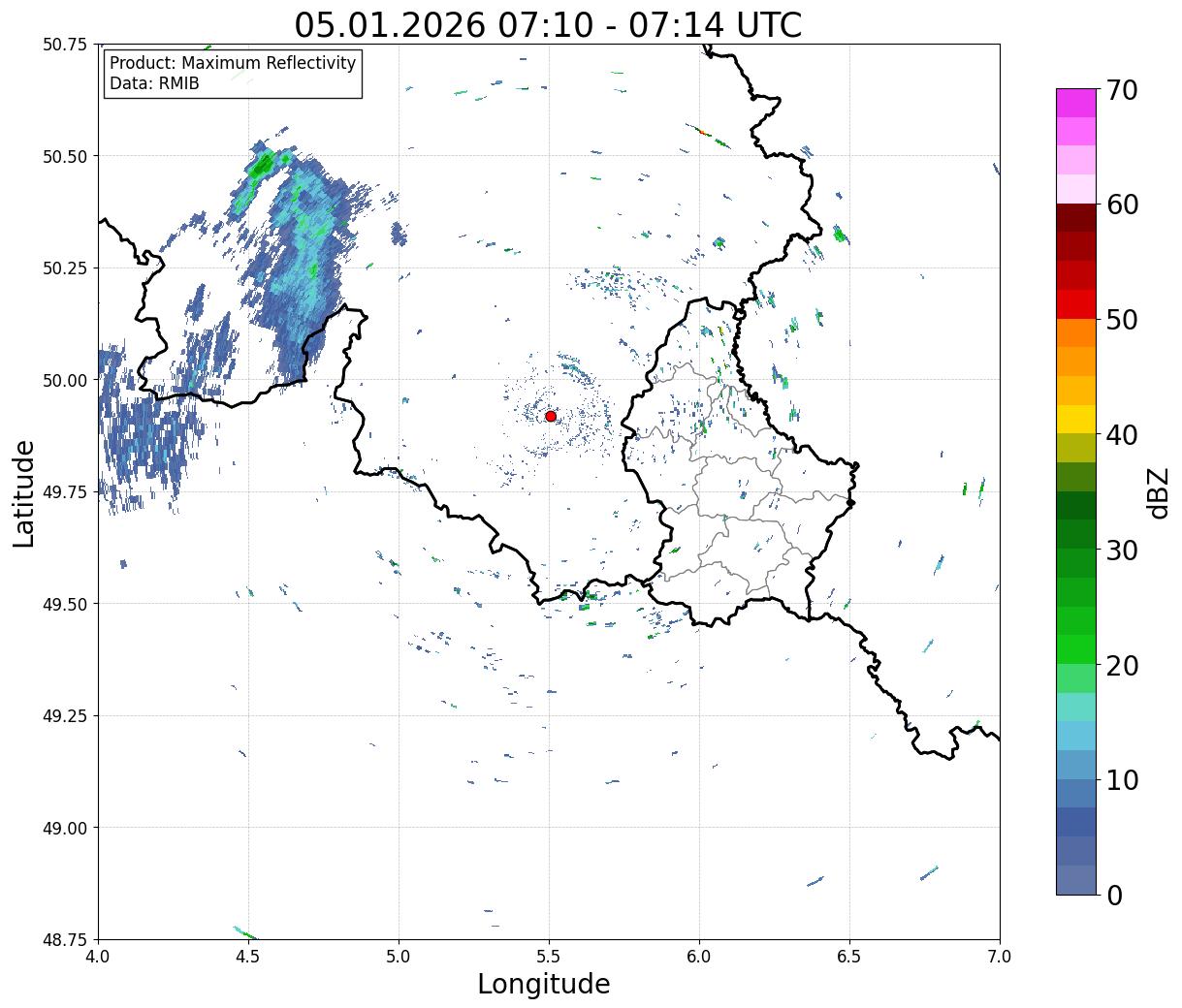Click the dBZ colorbar label
1182x1008 pixels.
tap(1158, 491)
